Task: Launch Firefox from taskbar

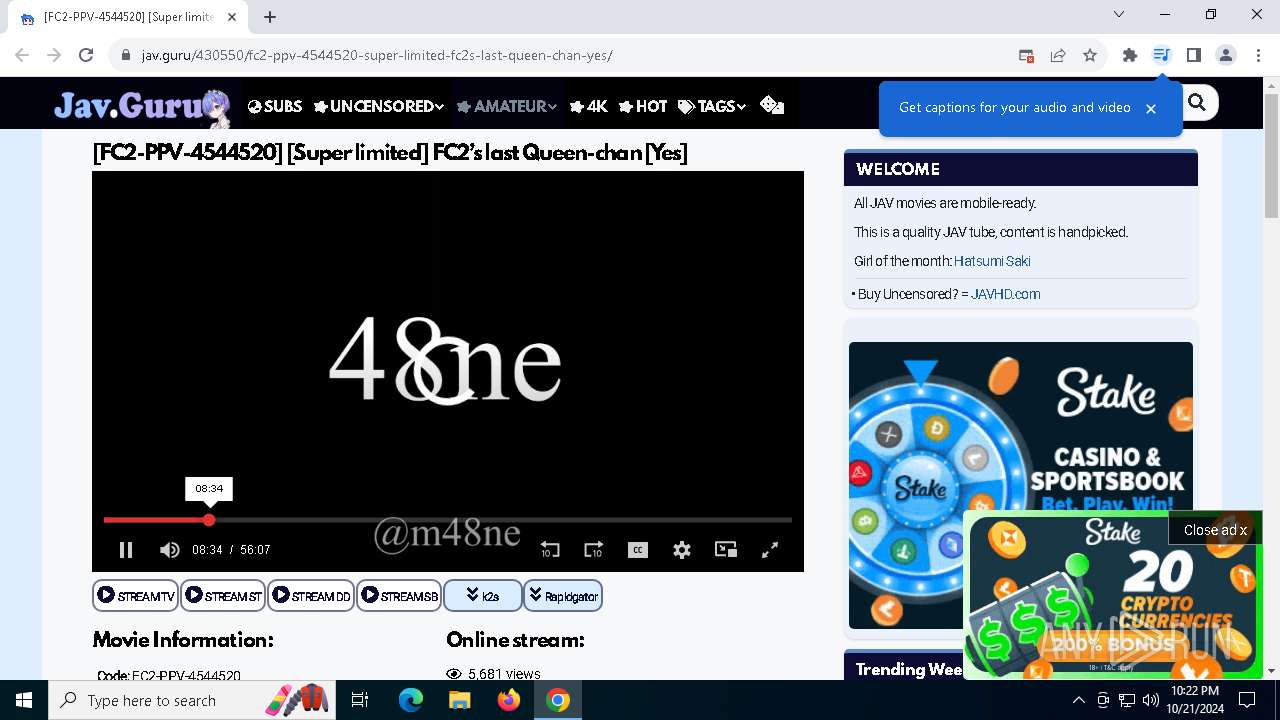Action: [x=509, y=700]
